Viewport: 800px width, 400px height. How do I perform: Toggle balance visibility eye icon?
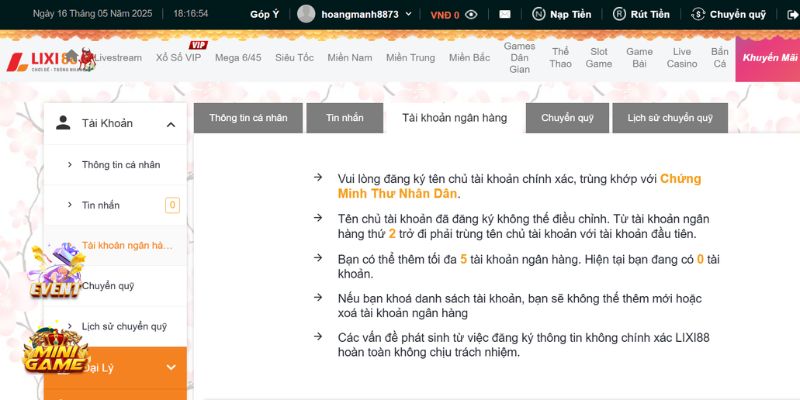click(x=471, y=15)
